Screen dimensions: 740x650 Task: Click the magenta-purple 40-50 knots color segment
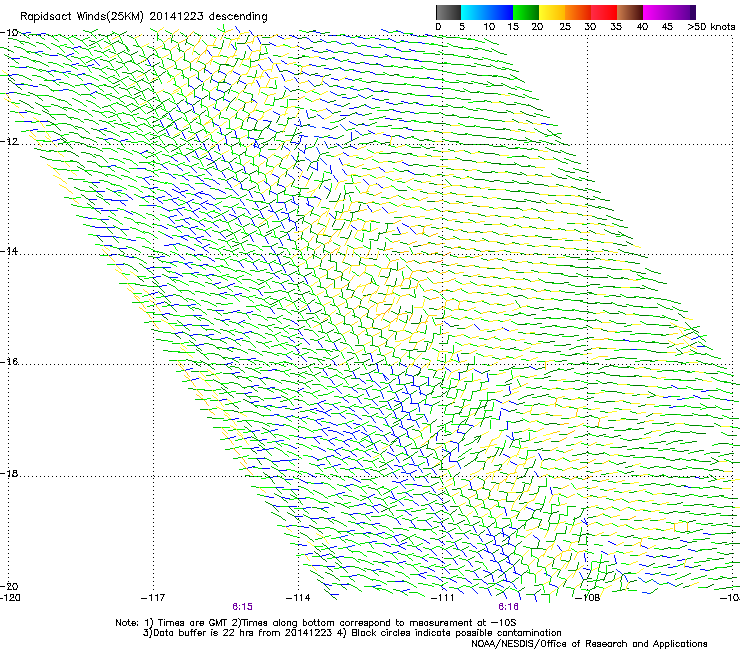pyautogui.click(x=669, y=12)
